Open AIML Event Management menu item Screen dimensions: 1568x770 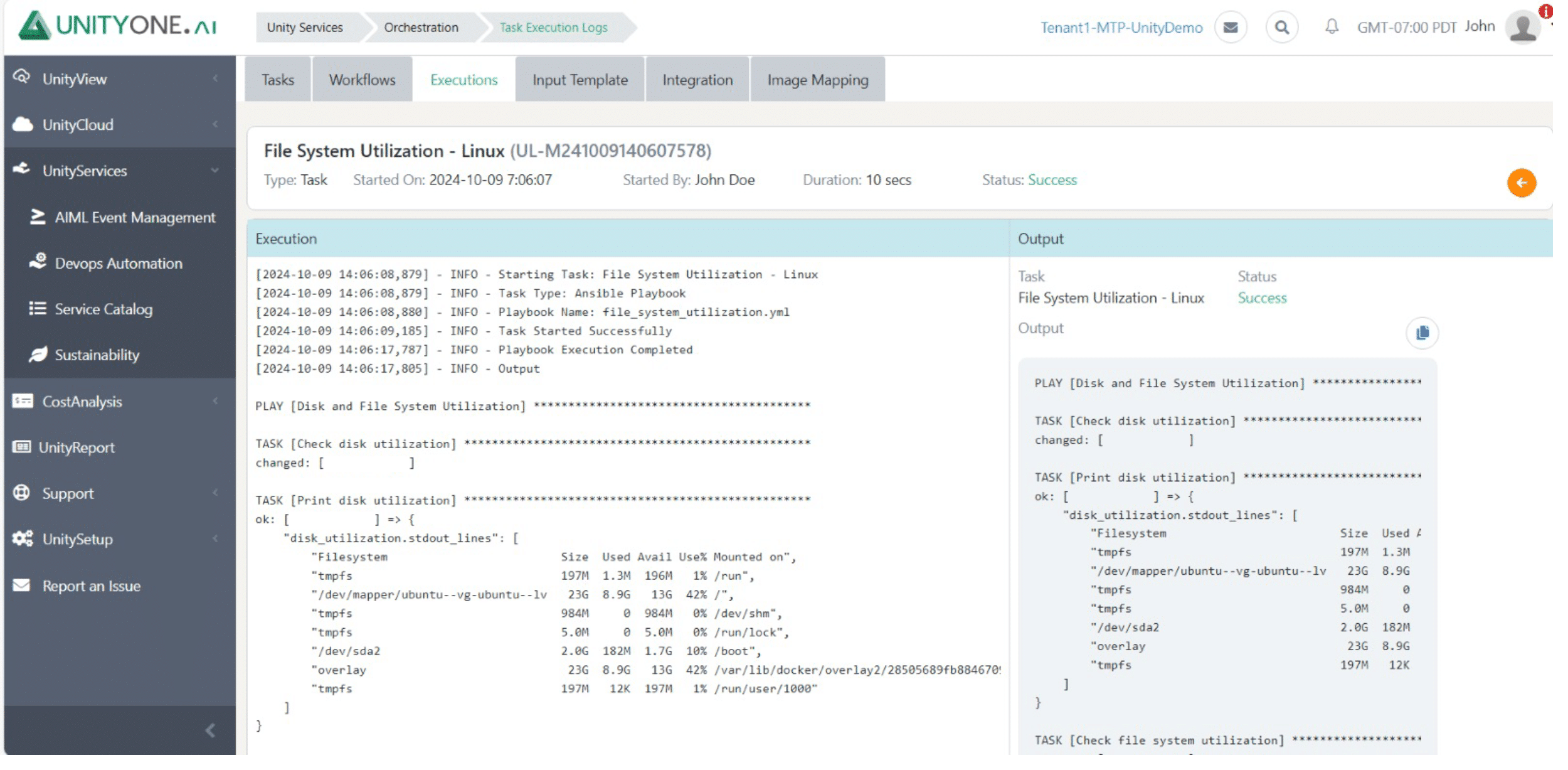135,217
